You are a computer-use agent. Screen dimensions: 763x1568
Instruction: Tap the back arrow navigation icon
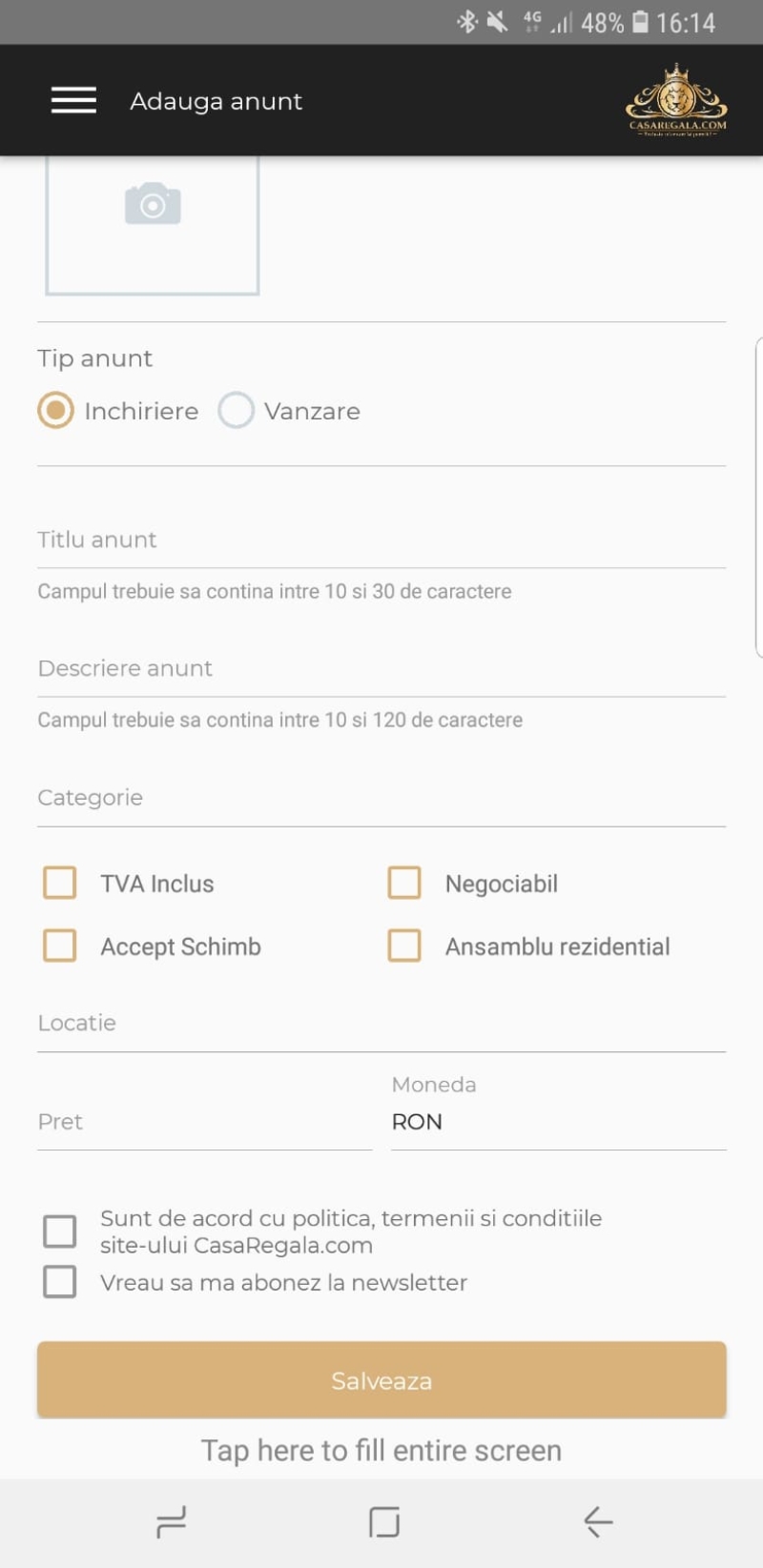coord(597,1522)
